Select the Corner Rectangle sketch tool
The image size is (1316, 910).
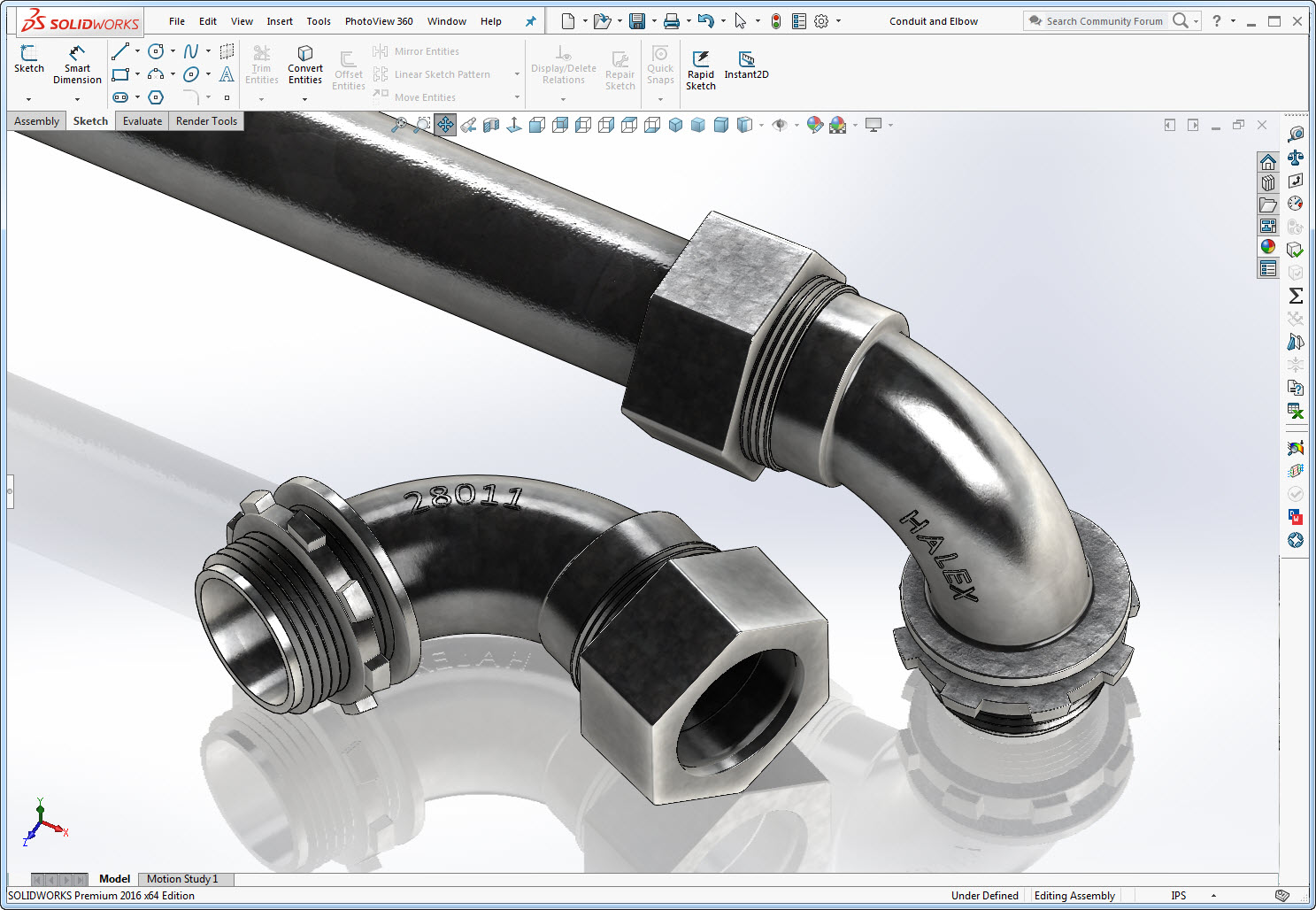(x=120, y=74)
